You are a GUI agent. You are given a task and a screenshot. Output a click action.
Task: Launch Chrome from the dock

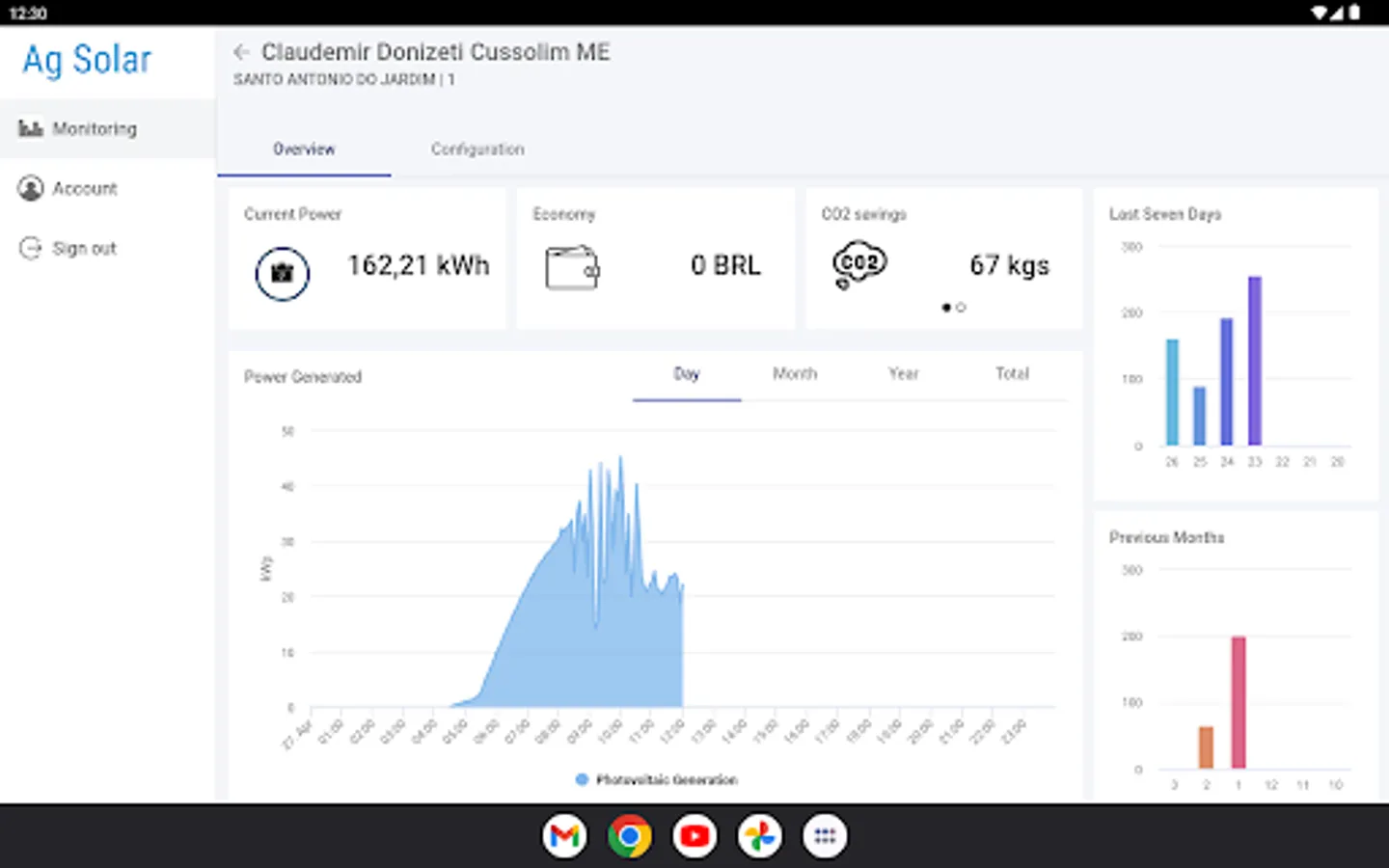click(629, 836)
